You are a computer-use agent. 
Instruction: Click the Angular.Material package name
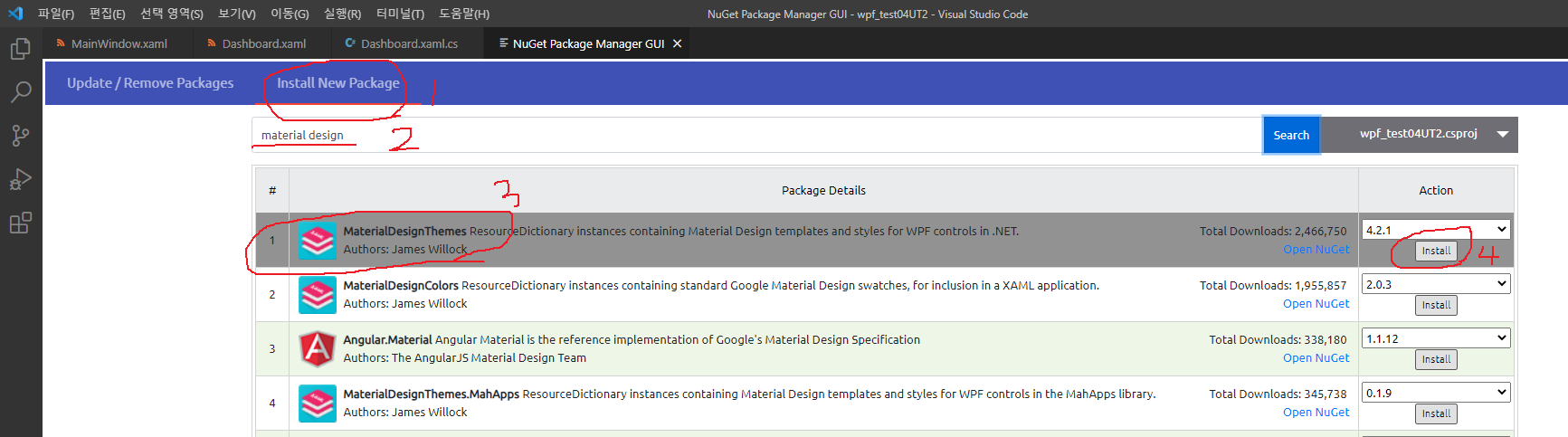point(387,340)
